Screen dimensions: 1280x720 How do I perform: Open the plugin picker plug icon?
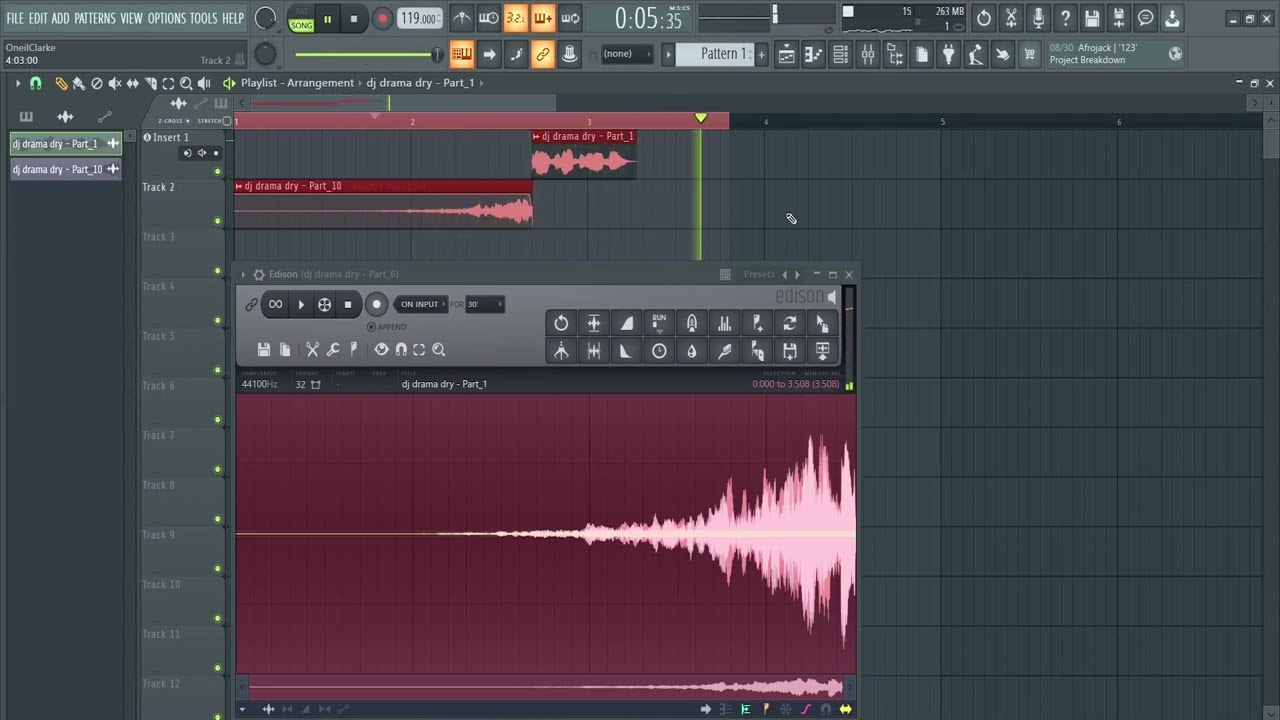pyautogui.click(x=949, y=54)
